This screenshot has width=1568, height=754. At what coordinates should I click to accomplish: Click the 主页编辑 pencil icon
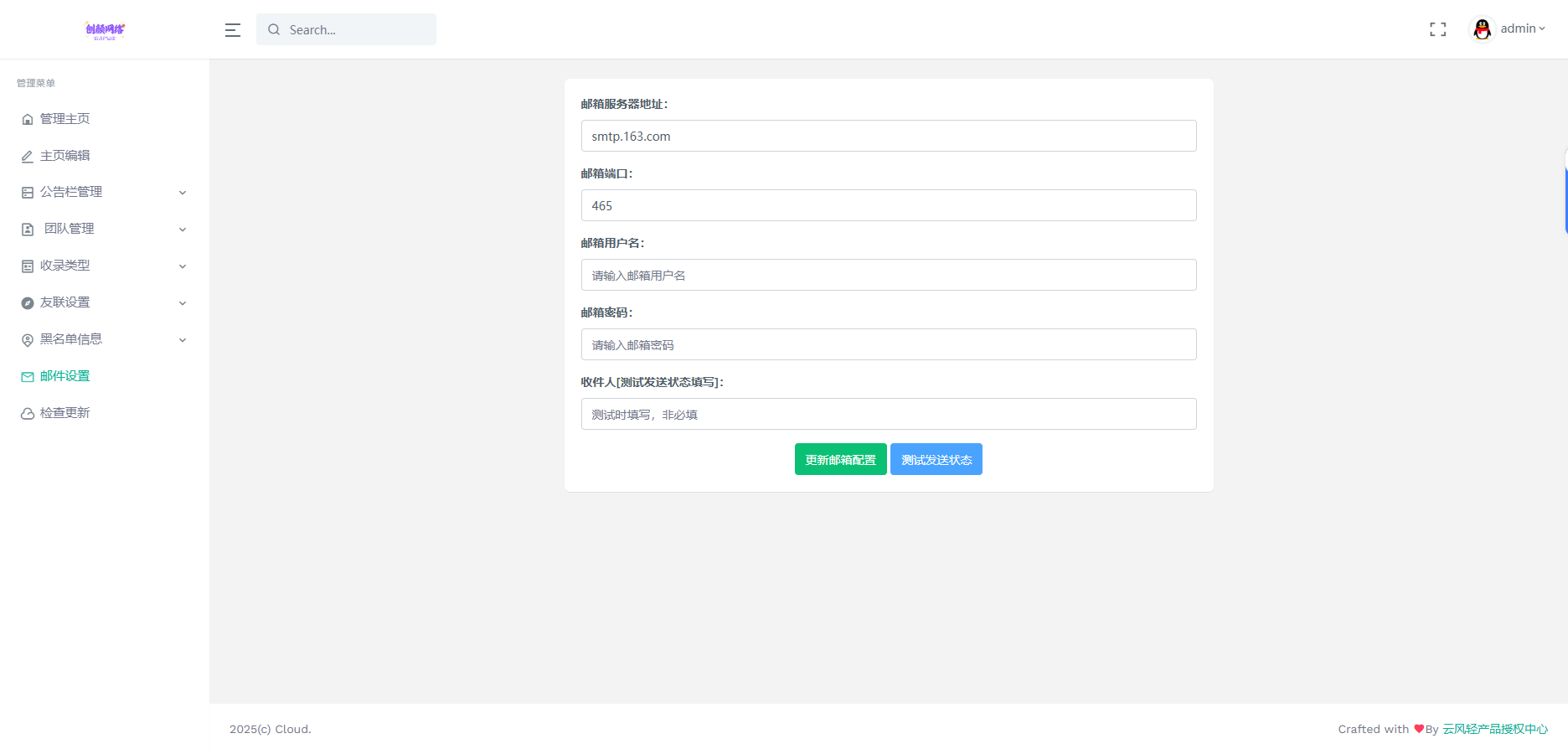[26, 155]
